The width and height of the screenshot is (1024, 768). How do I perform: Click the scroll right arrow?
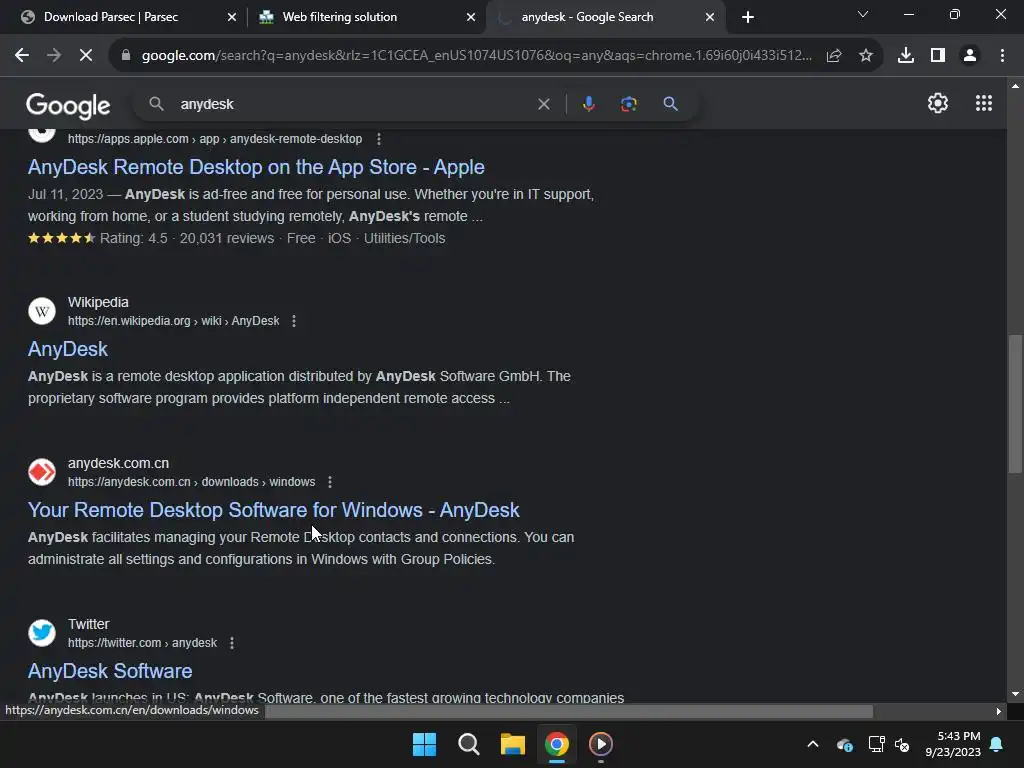[x=999, y=711]
